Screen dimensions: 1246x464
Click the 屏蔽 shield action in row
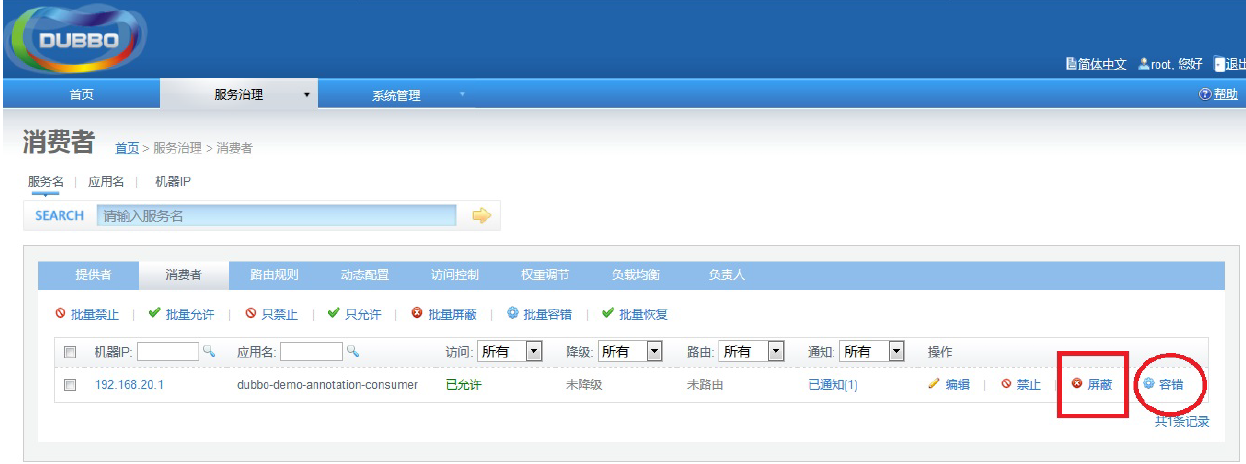1091,384
